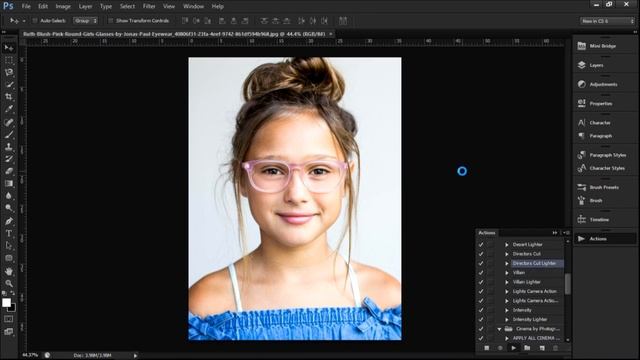Select the Zoom tool in the toolbox
This screenshot has height=360, width=640.
(9, 283)
